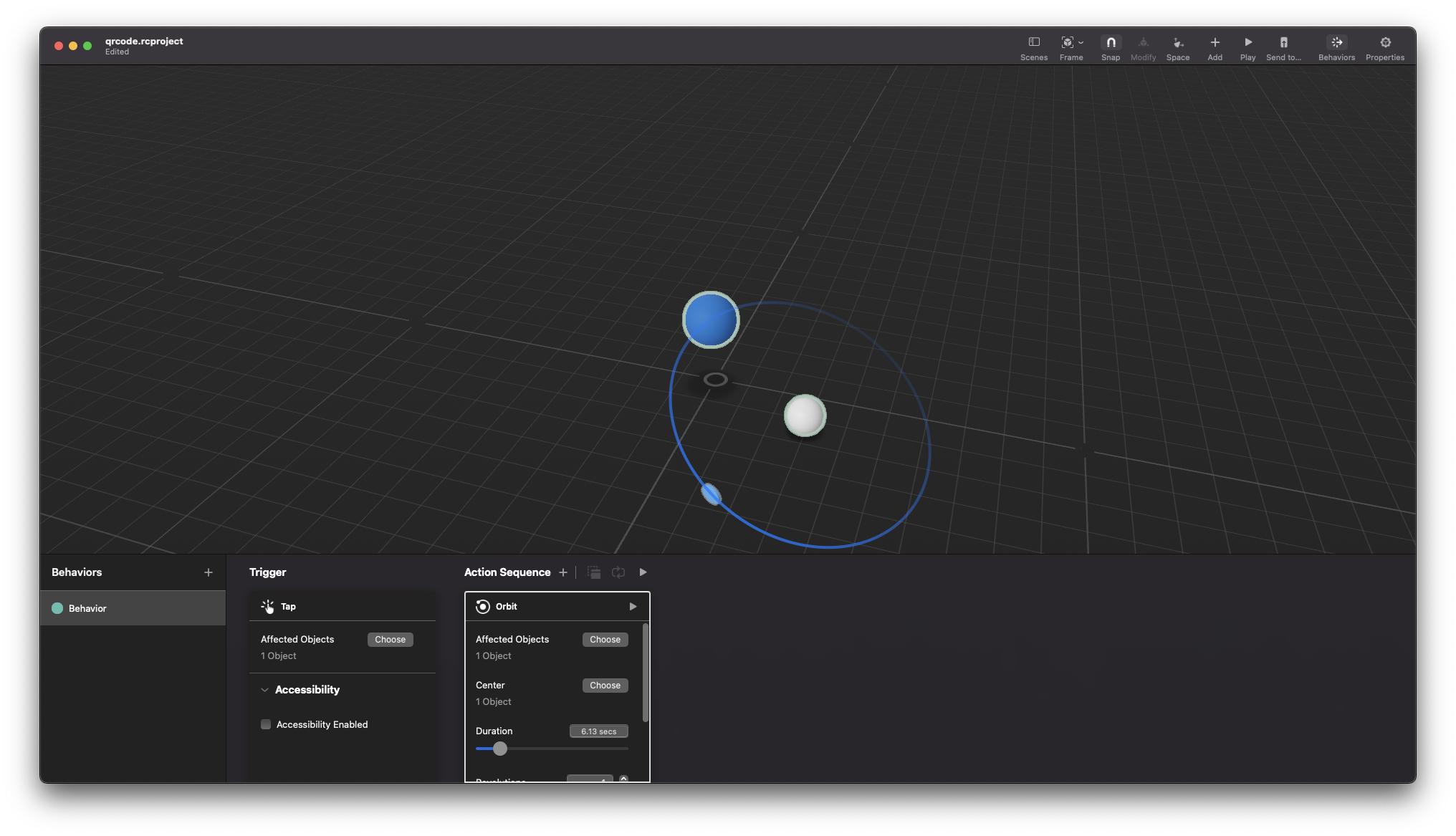Image resolution: width=1456 pixels, height=836 pixels.
Task: Open the Behaviors panel menu
Action: 208,572
